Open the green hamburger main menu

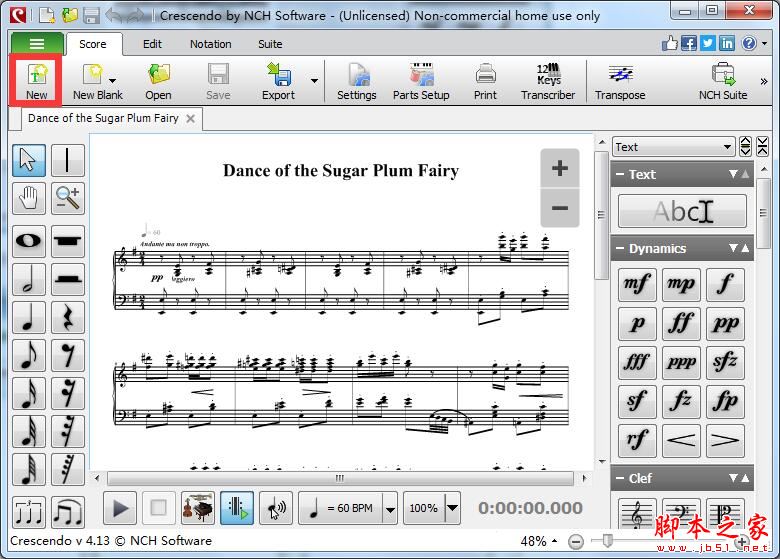[37, 44]
